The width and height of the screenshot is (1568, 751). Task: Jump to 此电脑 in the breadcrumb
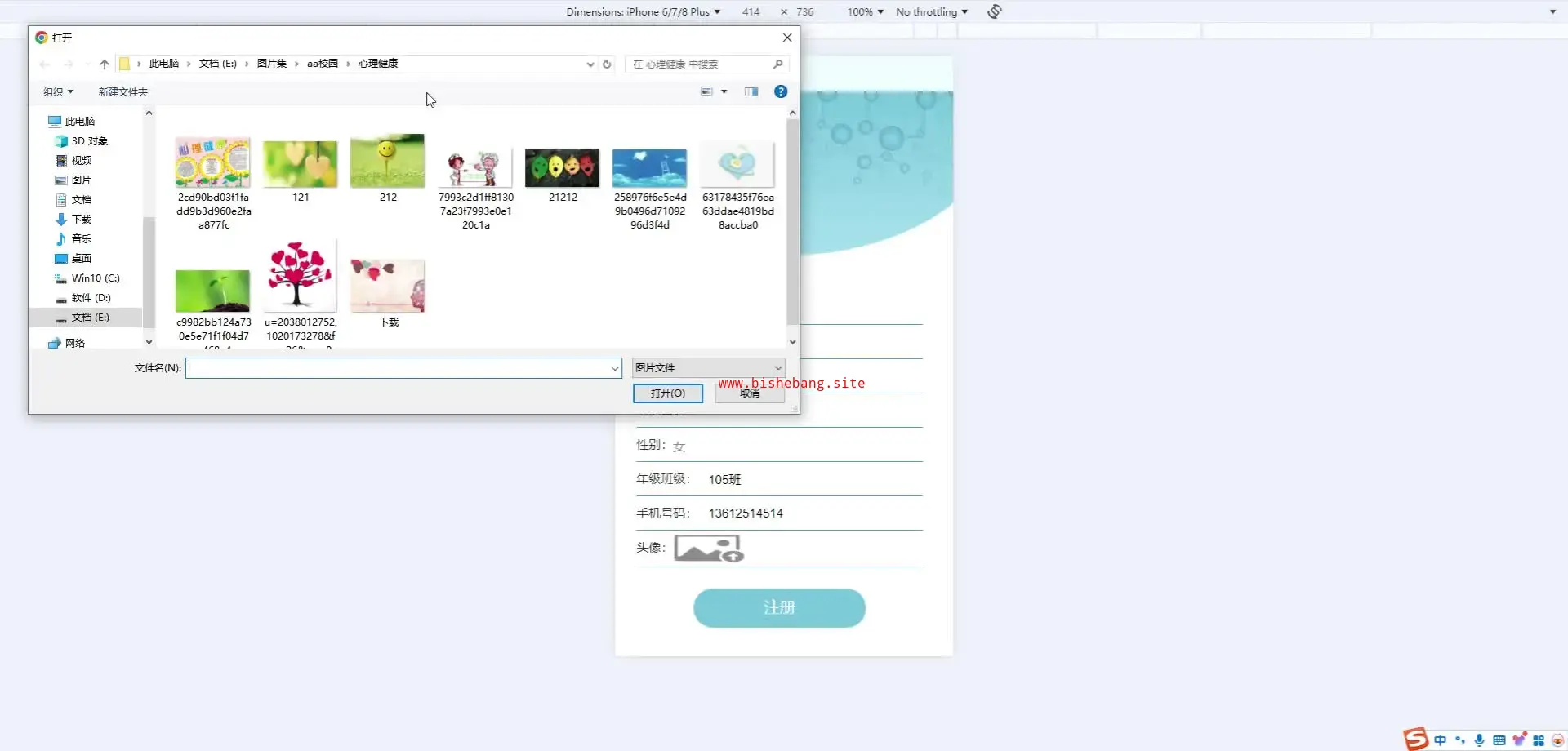(x=164, y=64)
